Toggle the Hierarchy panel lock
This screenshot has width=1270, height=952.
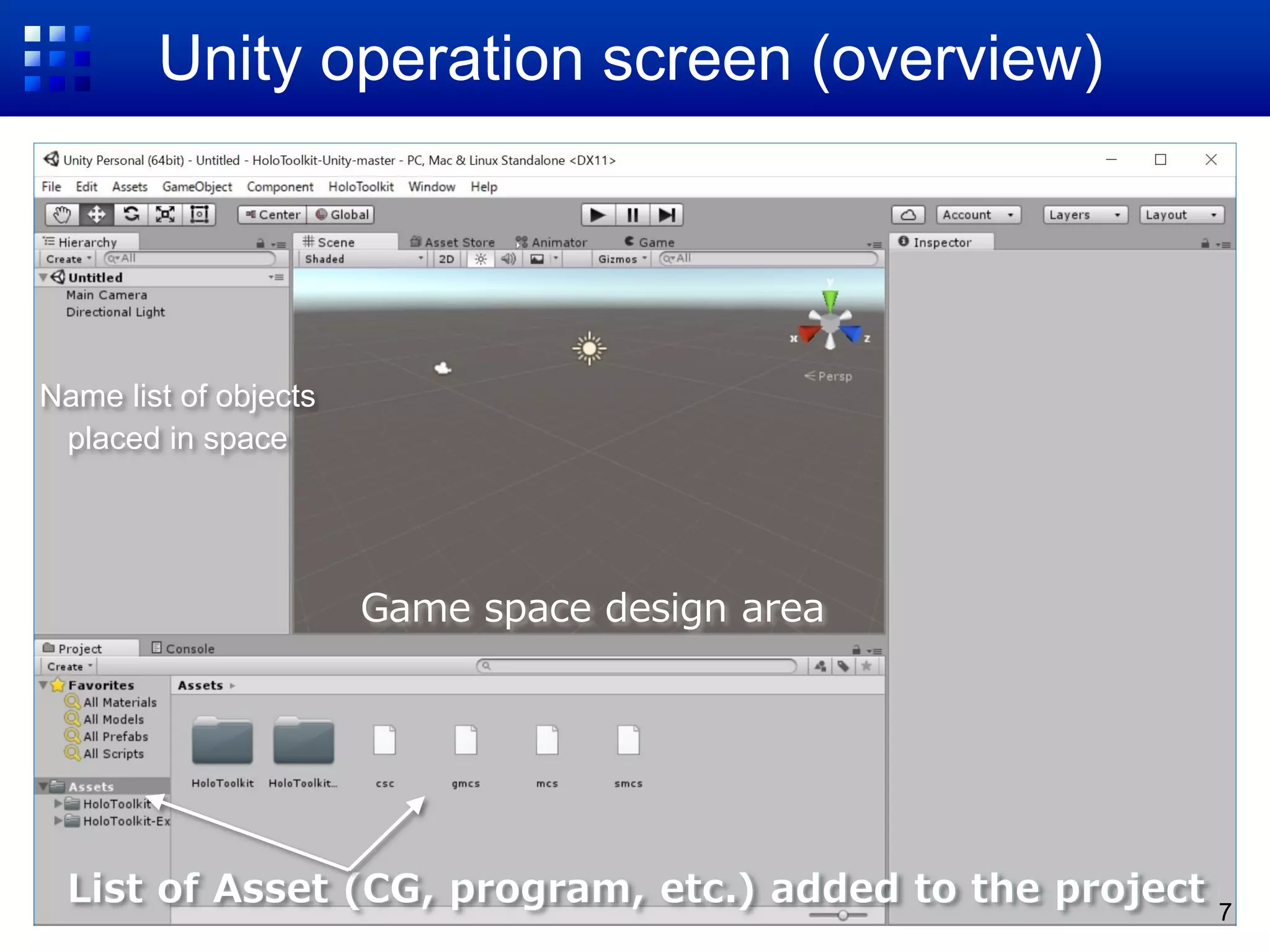260,244
